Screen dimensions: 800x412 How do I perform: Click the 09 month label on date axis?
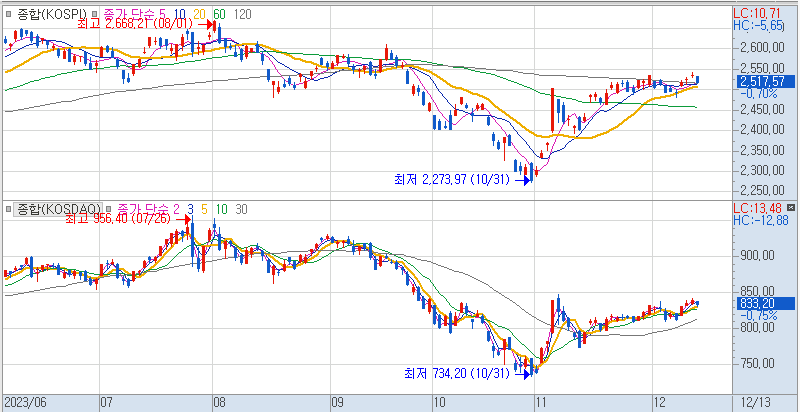pos(337,403)
